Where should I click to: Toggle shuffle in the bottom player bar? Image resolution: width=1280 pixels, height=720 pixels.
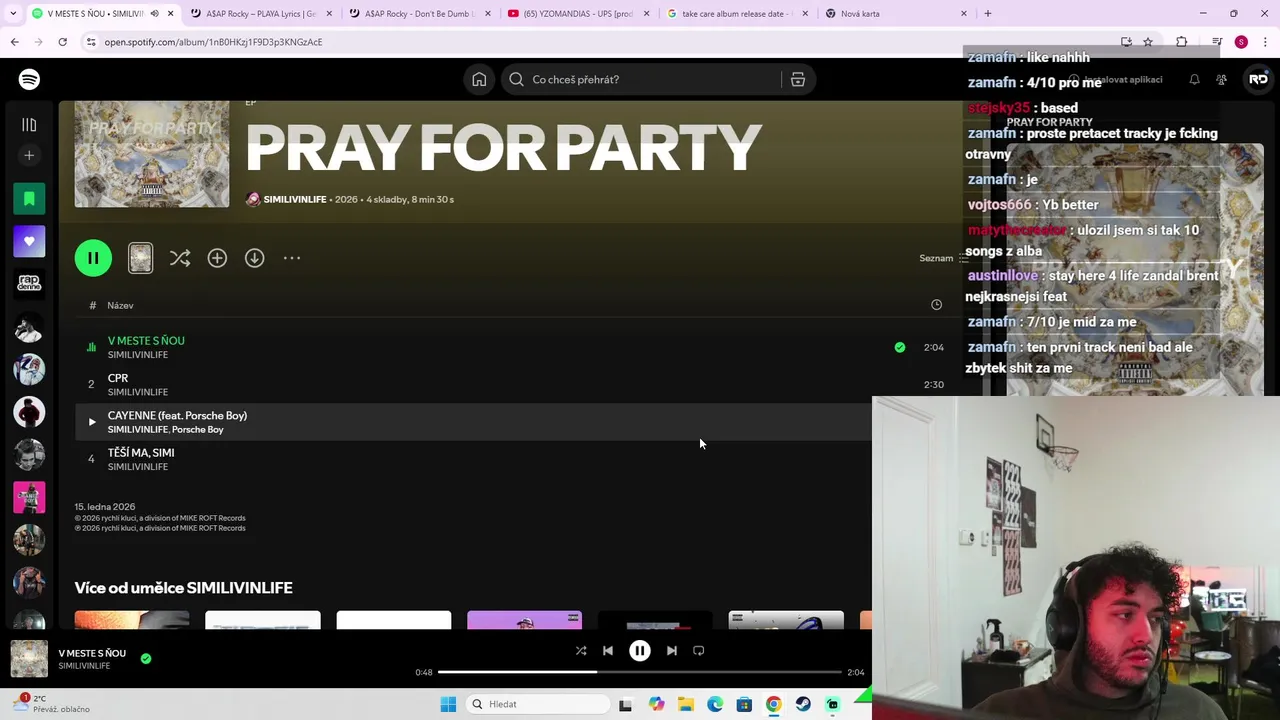click(581, 651)
